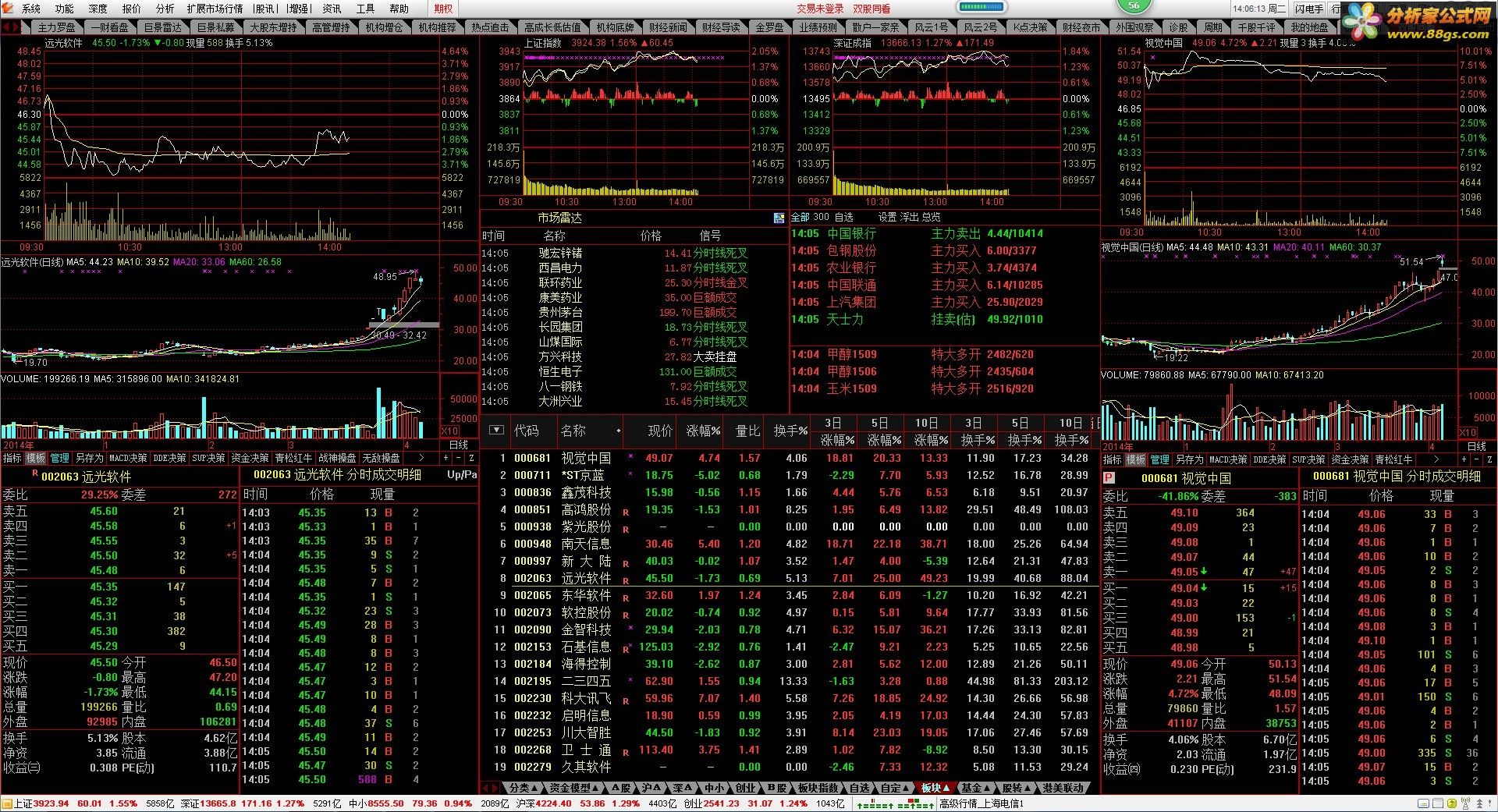Toggle 日线 period label under 视觉中国 chart
Viewport: 1498px width, 812px height.
(1477, 446)
